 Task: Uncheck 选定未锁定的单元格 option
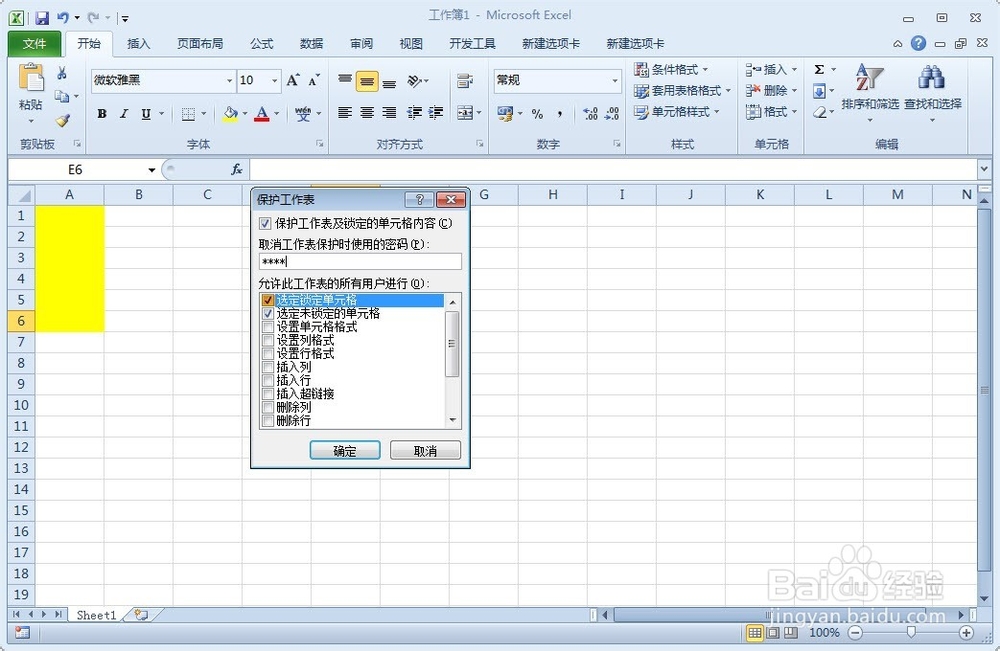[x=268, y=312]
